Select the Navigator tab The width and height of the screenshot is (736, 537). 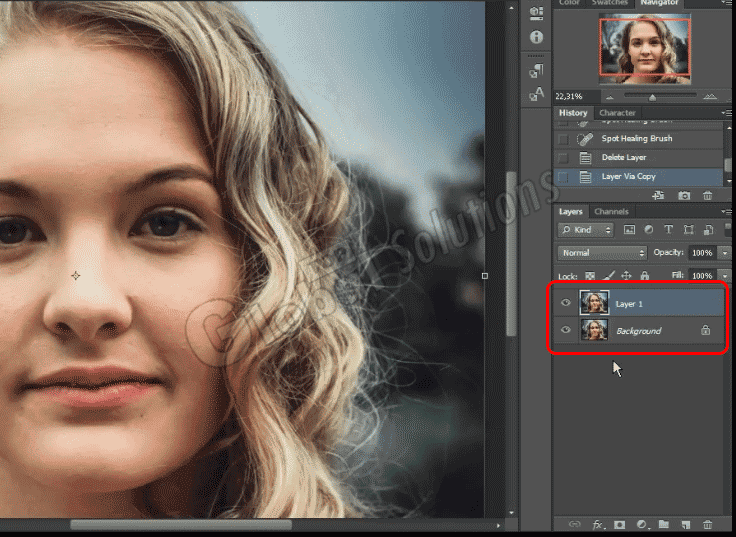tap(659, 3)
